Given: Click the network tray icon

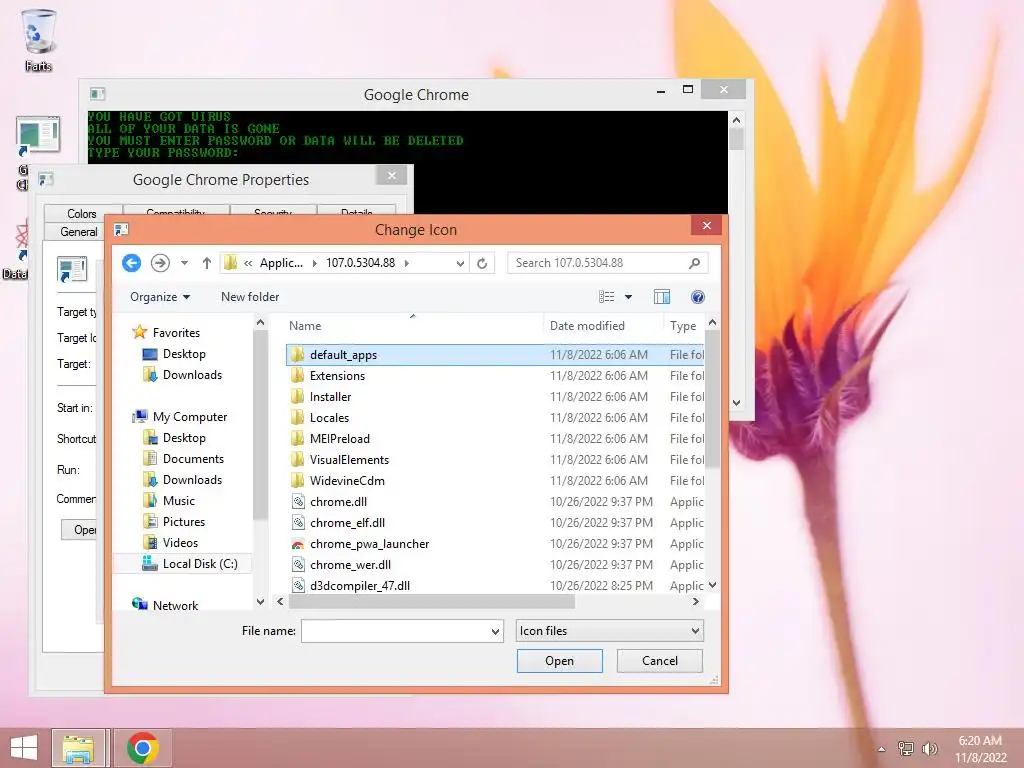Looking at the screenshot, I should [x=905, y=748].
